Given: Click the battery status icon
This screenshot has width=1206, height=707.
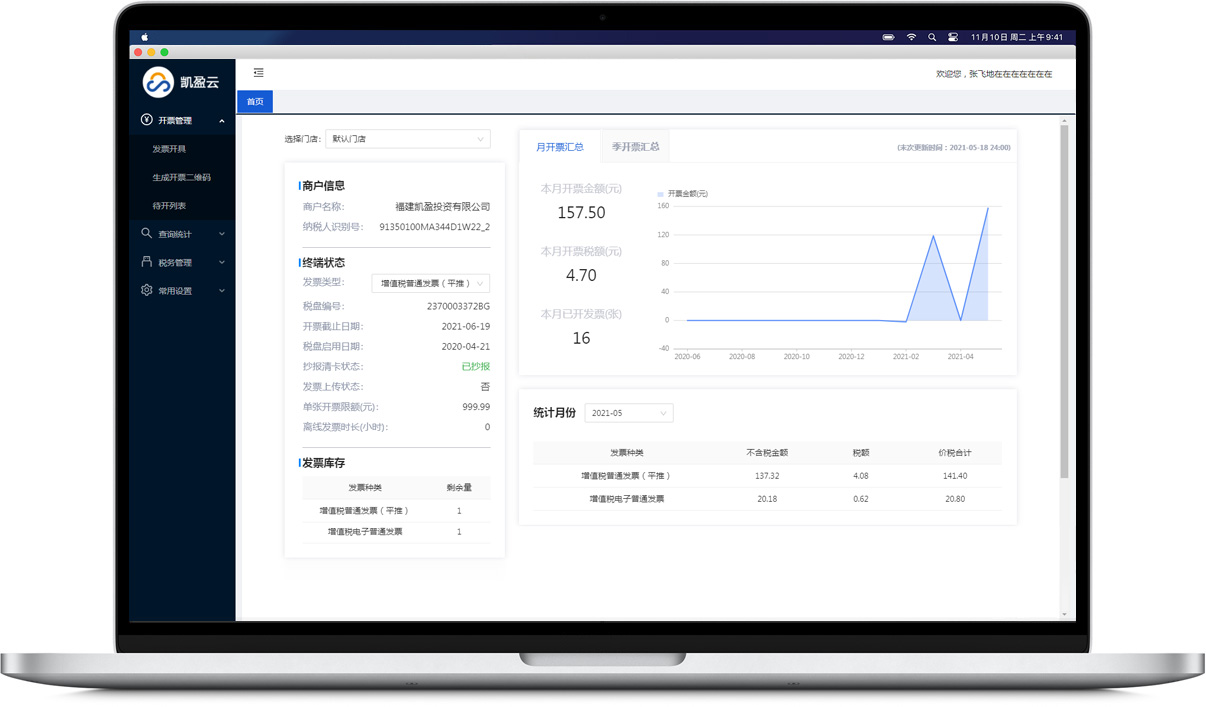Looking at the screenshot, I should tap(888, 37).
